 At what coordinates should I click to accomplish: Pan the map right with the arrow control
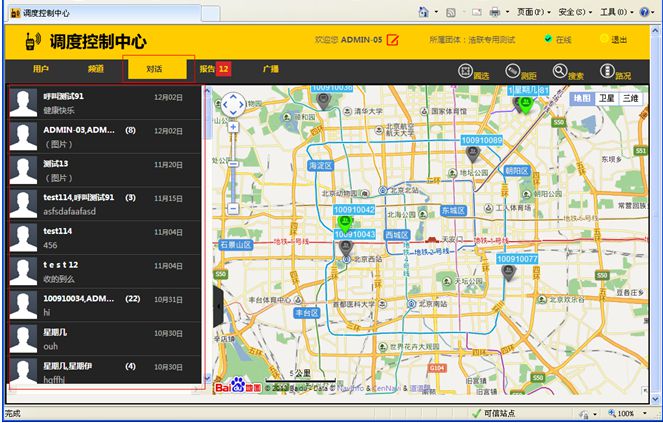[x=241, y=104]
